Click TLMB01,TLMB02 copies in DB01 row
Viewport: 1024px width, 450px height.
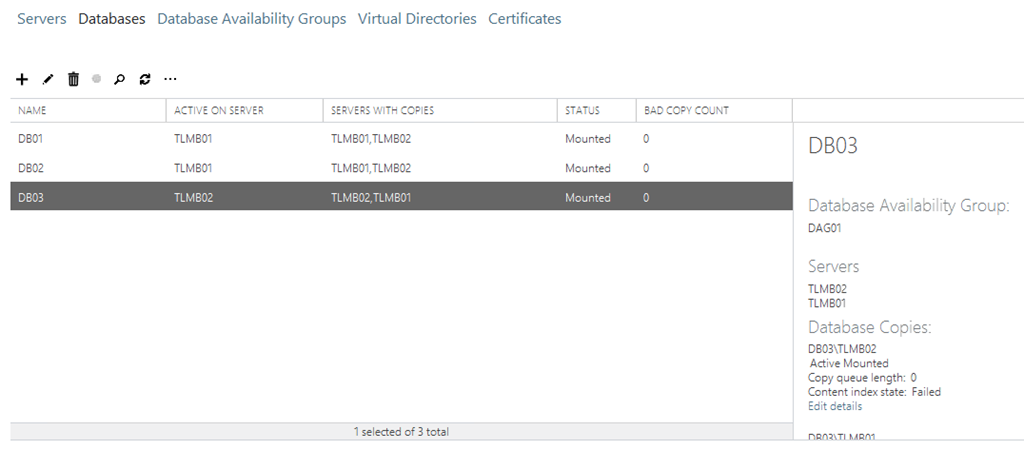(x=371, y=138)
